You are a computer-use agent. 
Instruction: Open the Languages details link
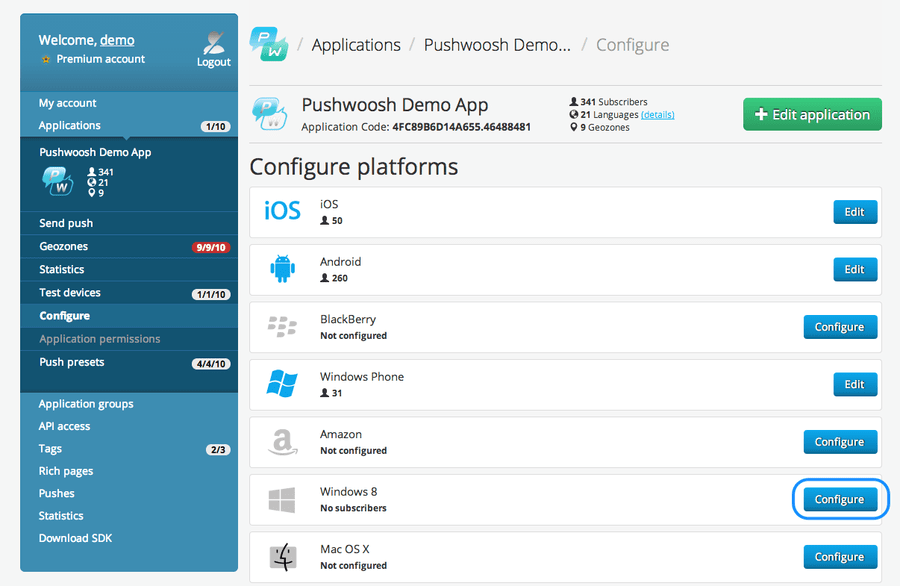point(657,115)
